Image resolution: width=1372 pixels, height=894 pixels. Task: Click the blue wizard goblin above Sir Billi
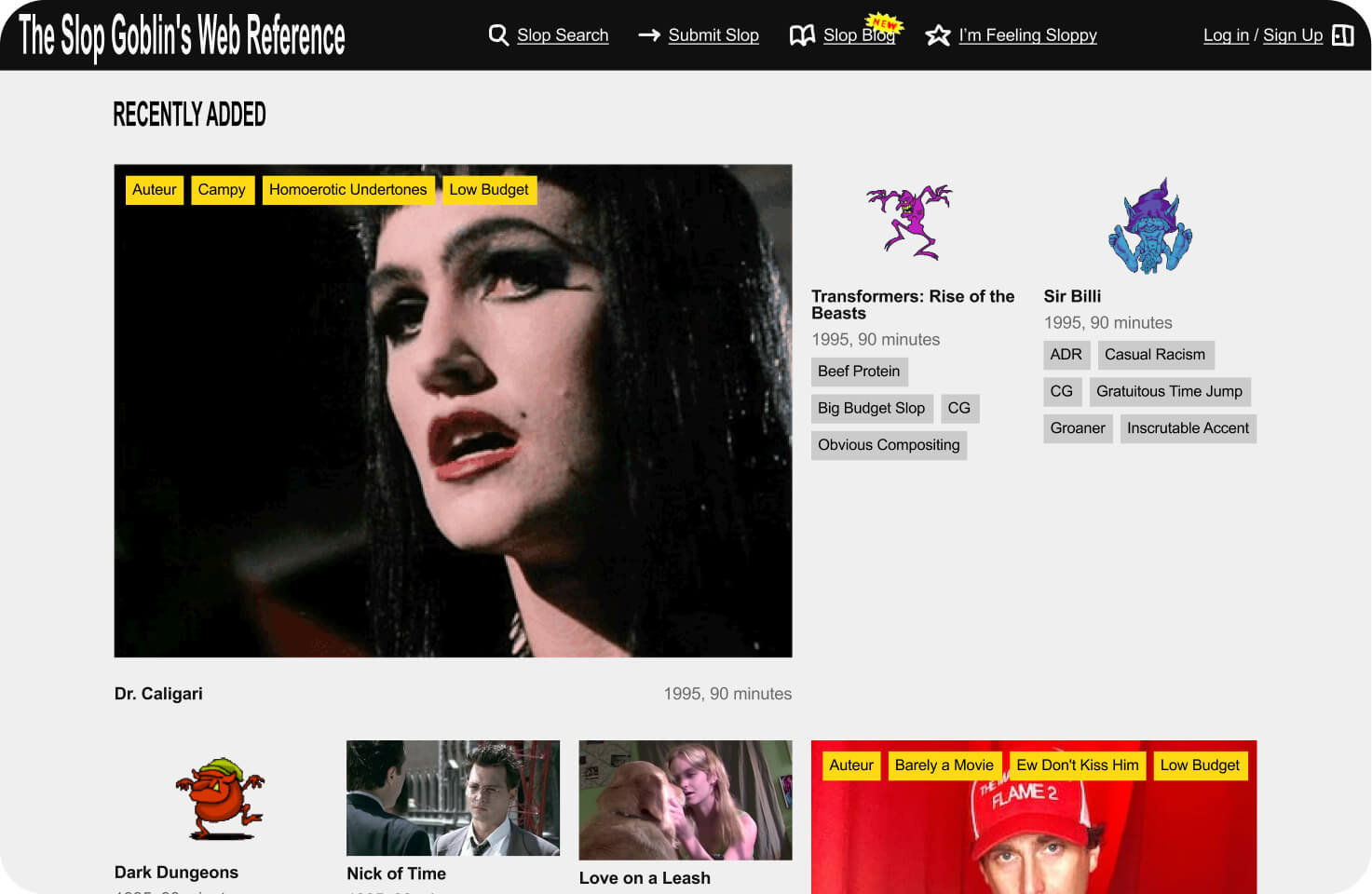pyautogui.click(x=1149, y=227)
